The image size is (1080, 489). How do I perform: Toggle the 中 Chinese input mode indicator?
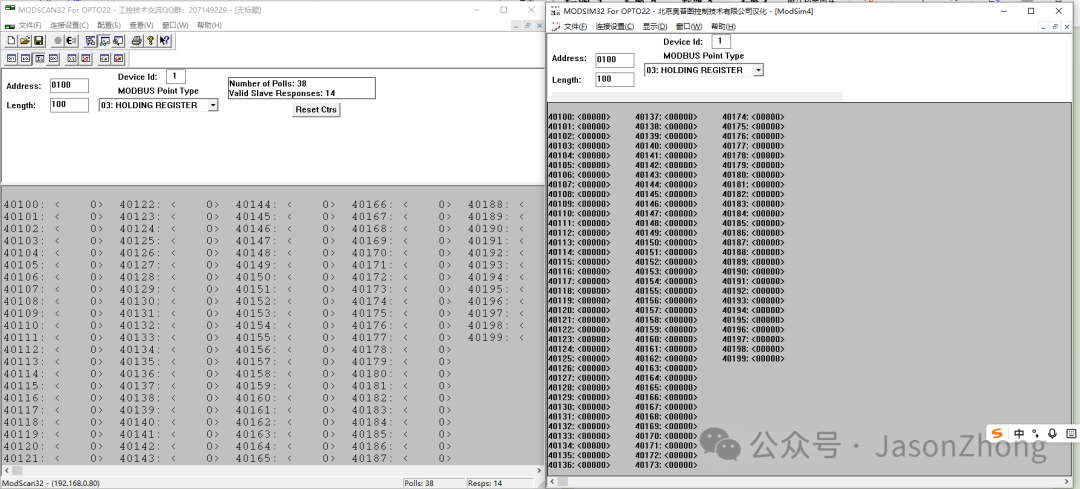coord(1019,433)
